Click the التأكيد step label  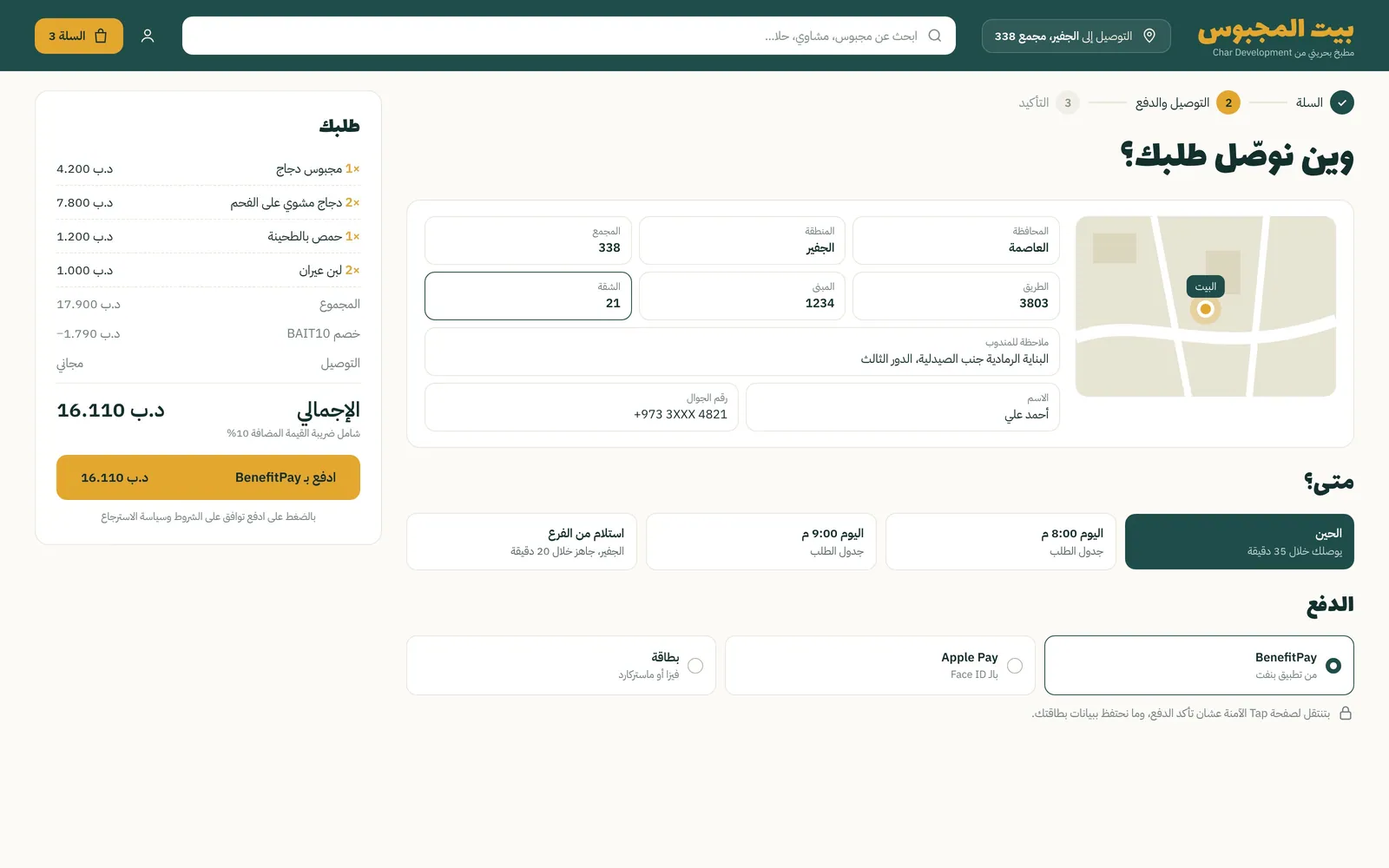tap(1034, 102)
